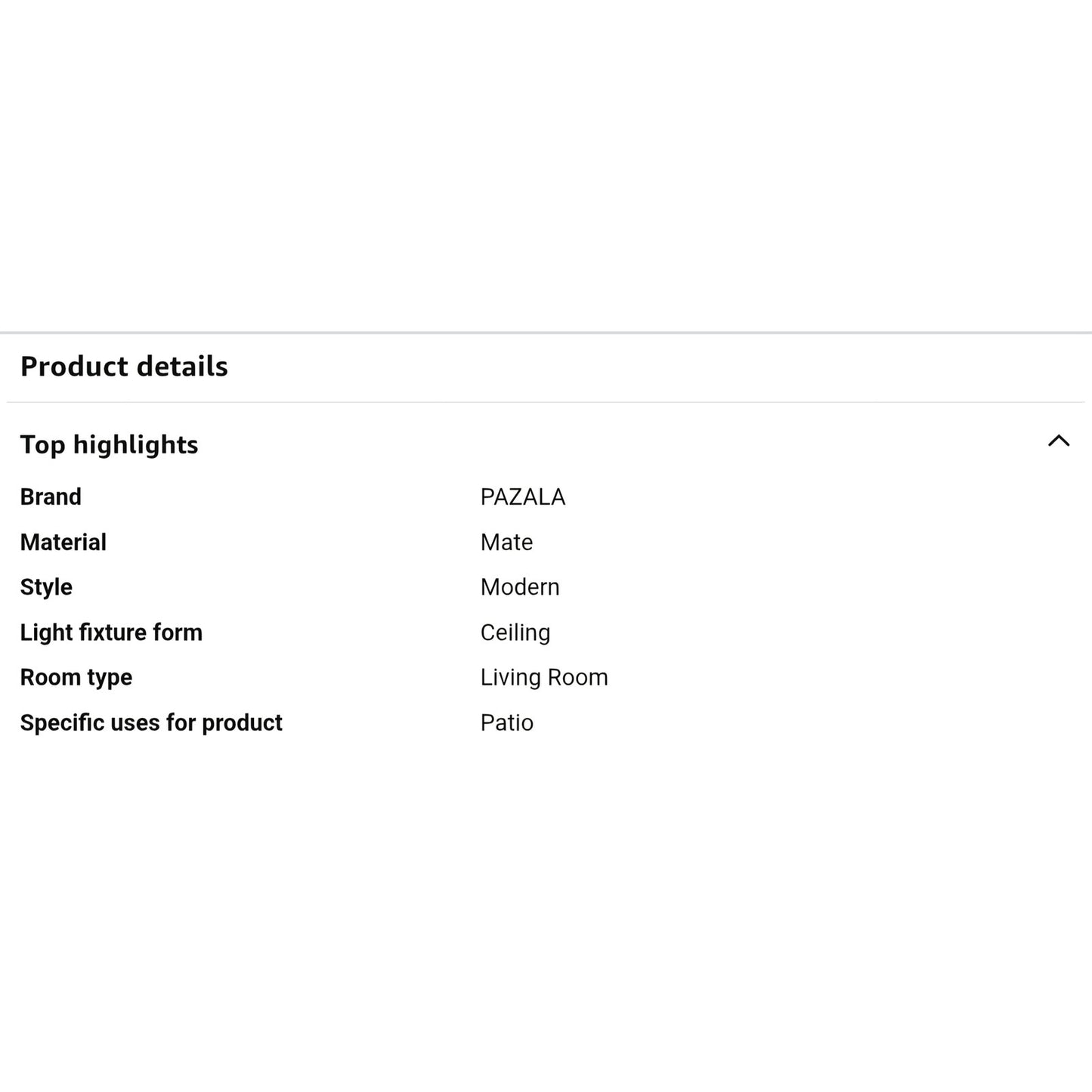The image size is (1092, 1092).
Task: Click the thick divider above Product details
Action: pos(546,333)
